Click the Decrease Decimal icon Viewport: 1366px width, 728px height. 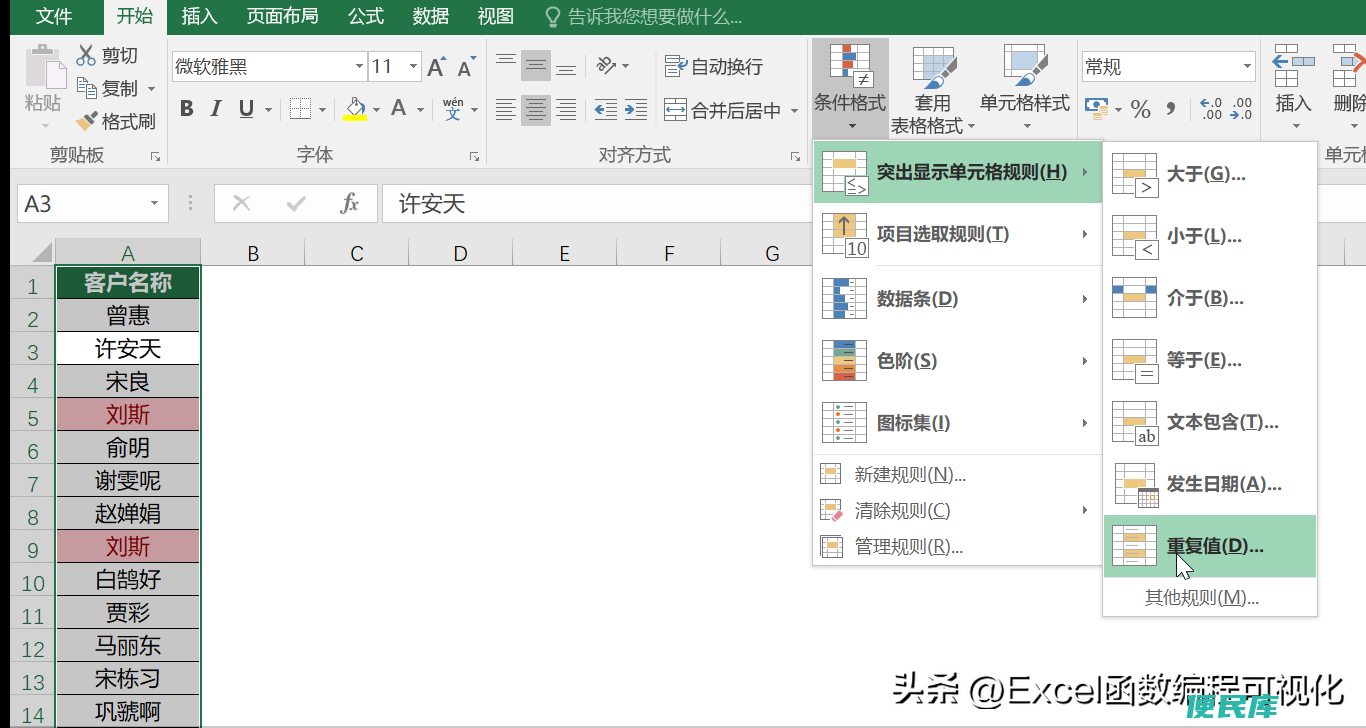tap(1241, 109)
